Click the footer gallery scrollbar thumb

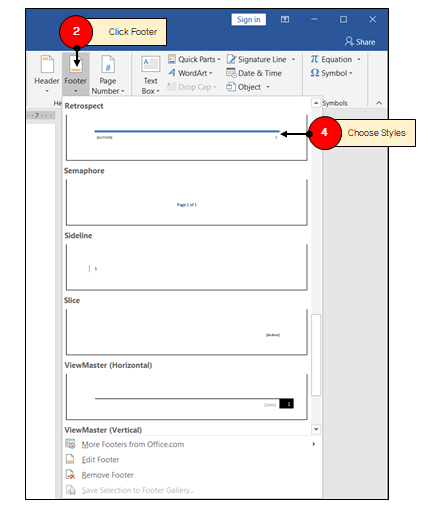pyautogui.click(x=316, y=355)
